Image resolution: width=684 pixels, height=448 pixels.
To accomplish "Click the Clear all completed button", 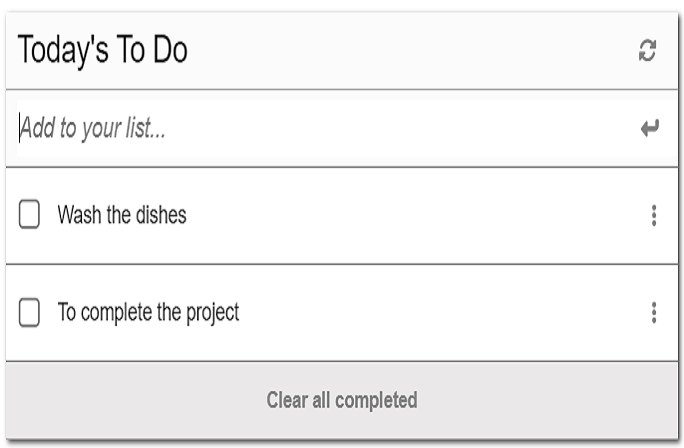I will tap(341, 400).
